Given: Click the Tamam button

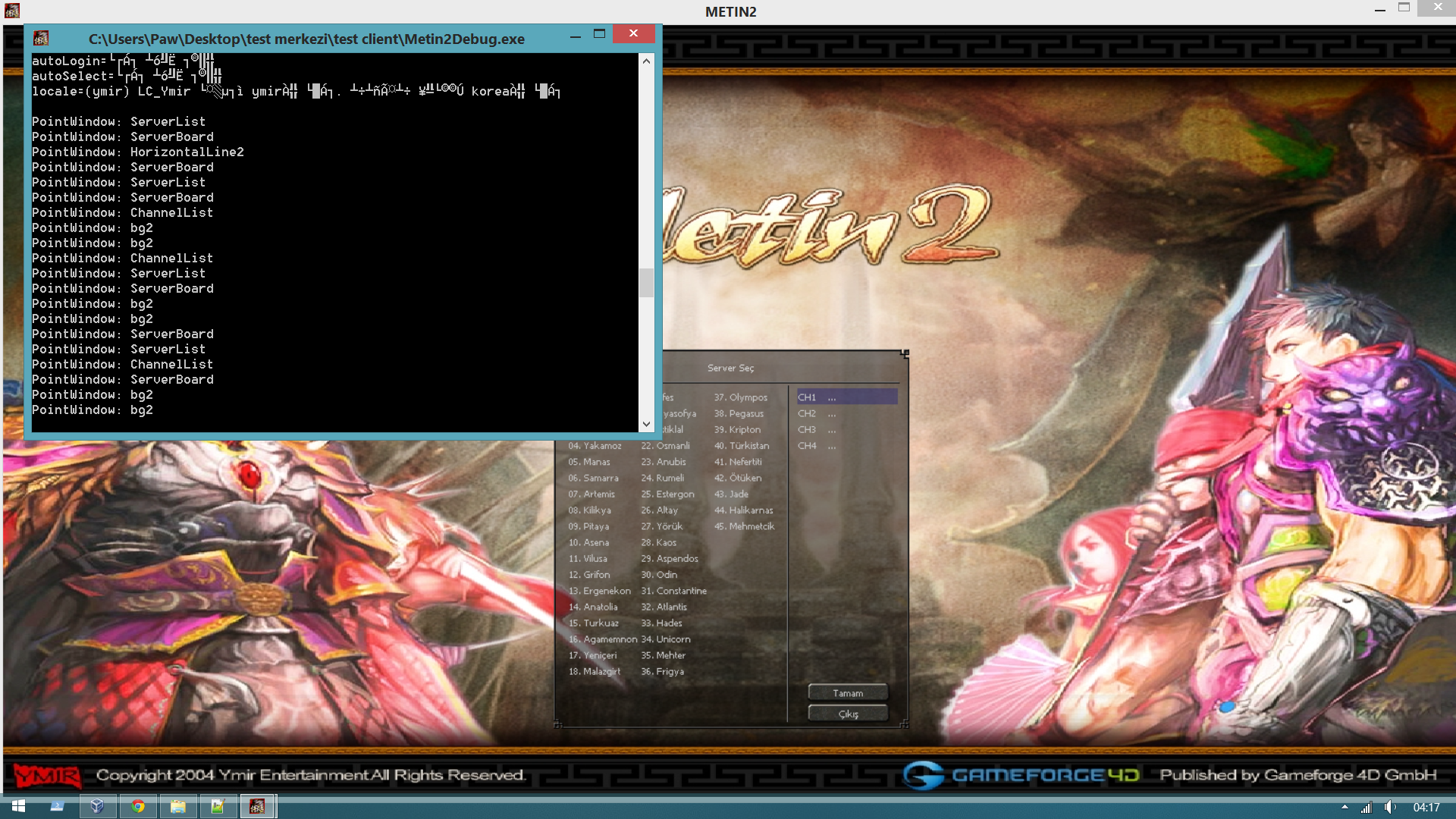Looking at the screenshot, I should click(x=848, y=692).
